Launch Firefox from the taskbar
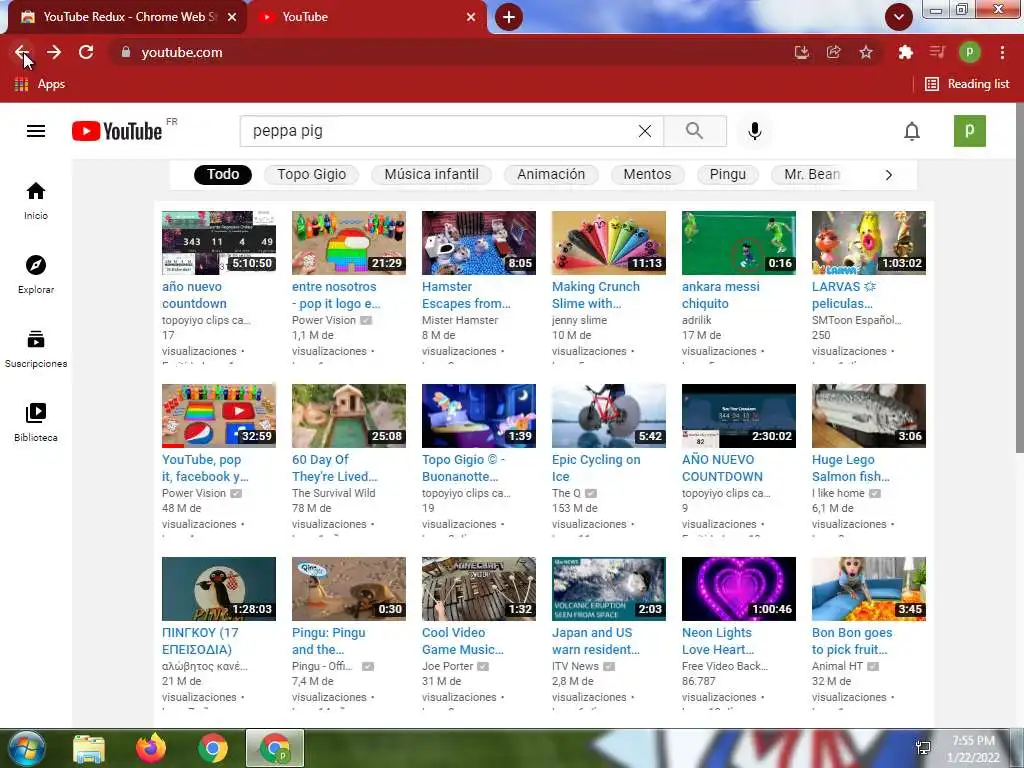The image size is (1024, 768). pos(151,748)
